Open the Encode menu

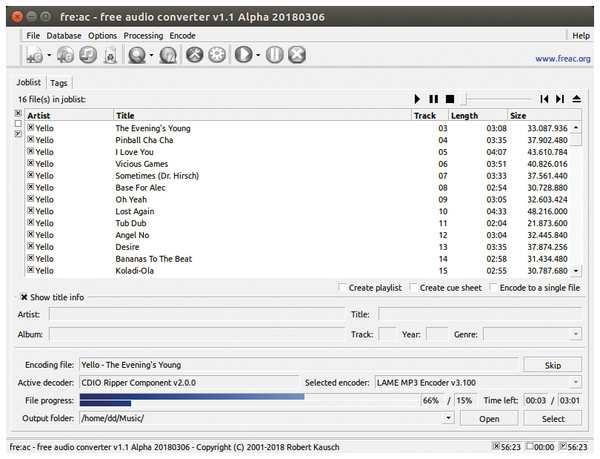(x=183, y=36)
